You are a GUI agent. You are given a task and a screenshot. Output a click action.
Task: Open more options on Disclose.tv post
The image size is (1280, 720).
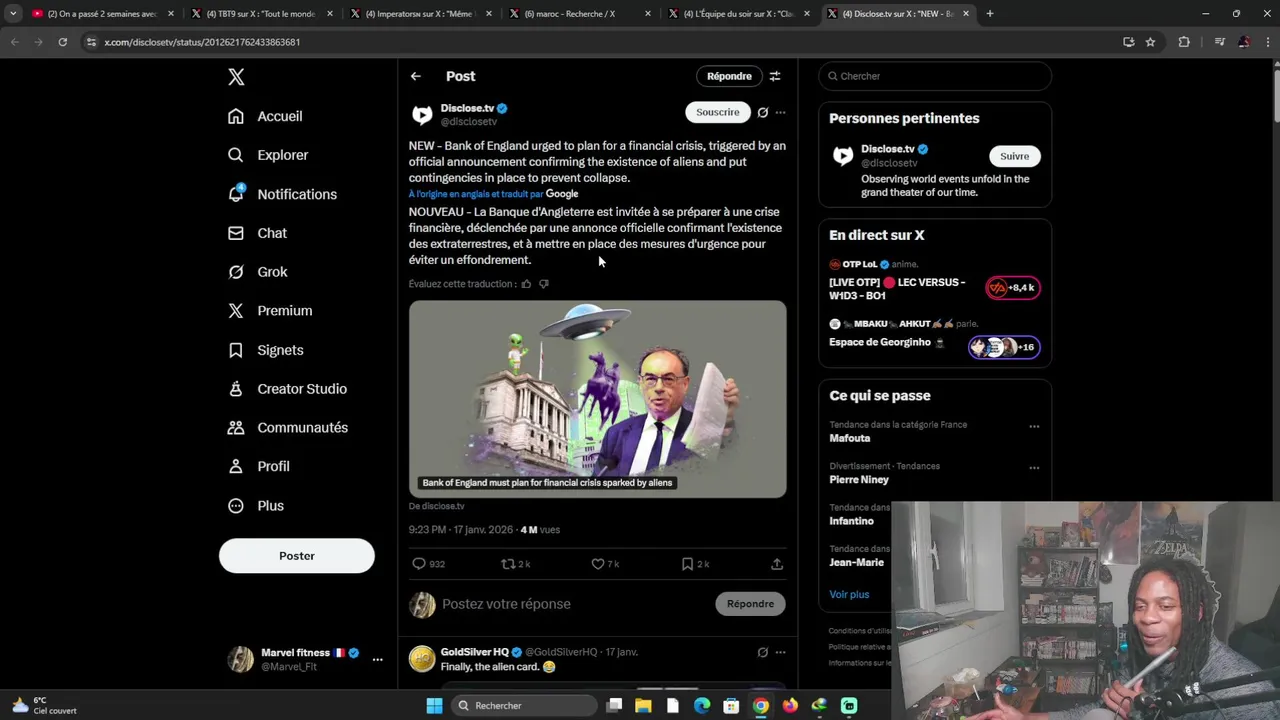coord(780,112)
